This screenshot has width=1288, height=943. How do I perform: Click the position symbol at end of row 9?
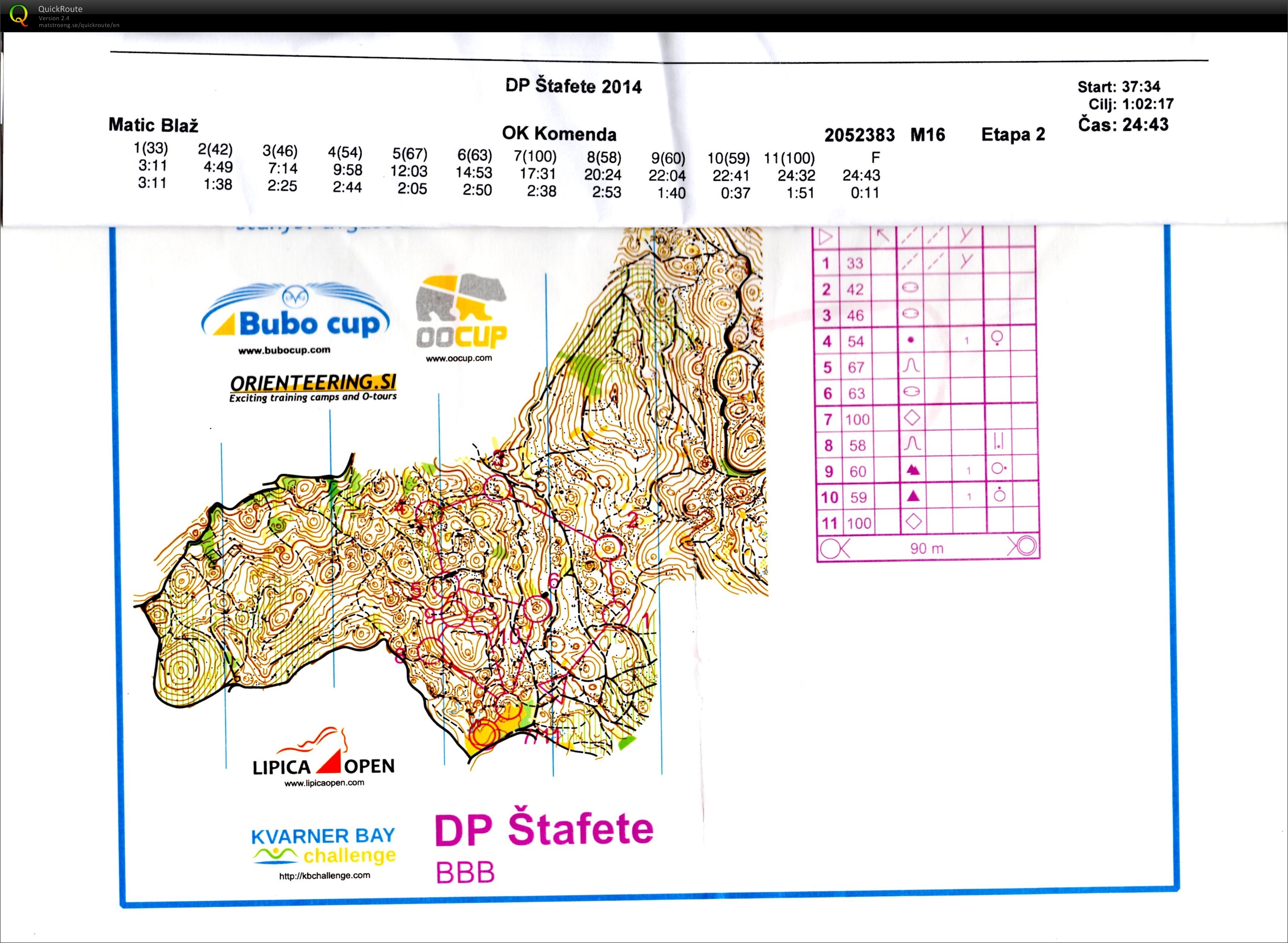click(x=999, y=469)
